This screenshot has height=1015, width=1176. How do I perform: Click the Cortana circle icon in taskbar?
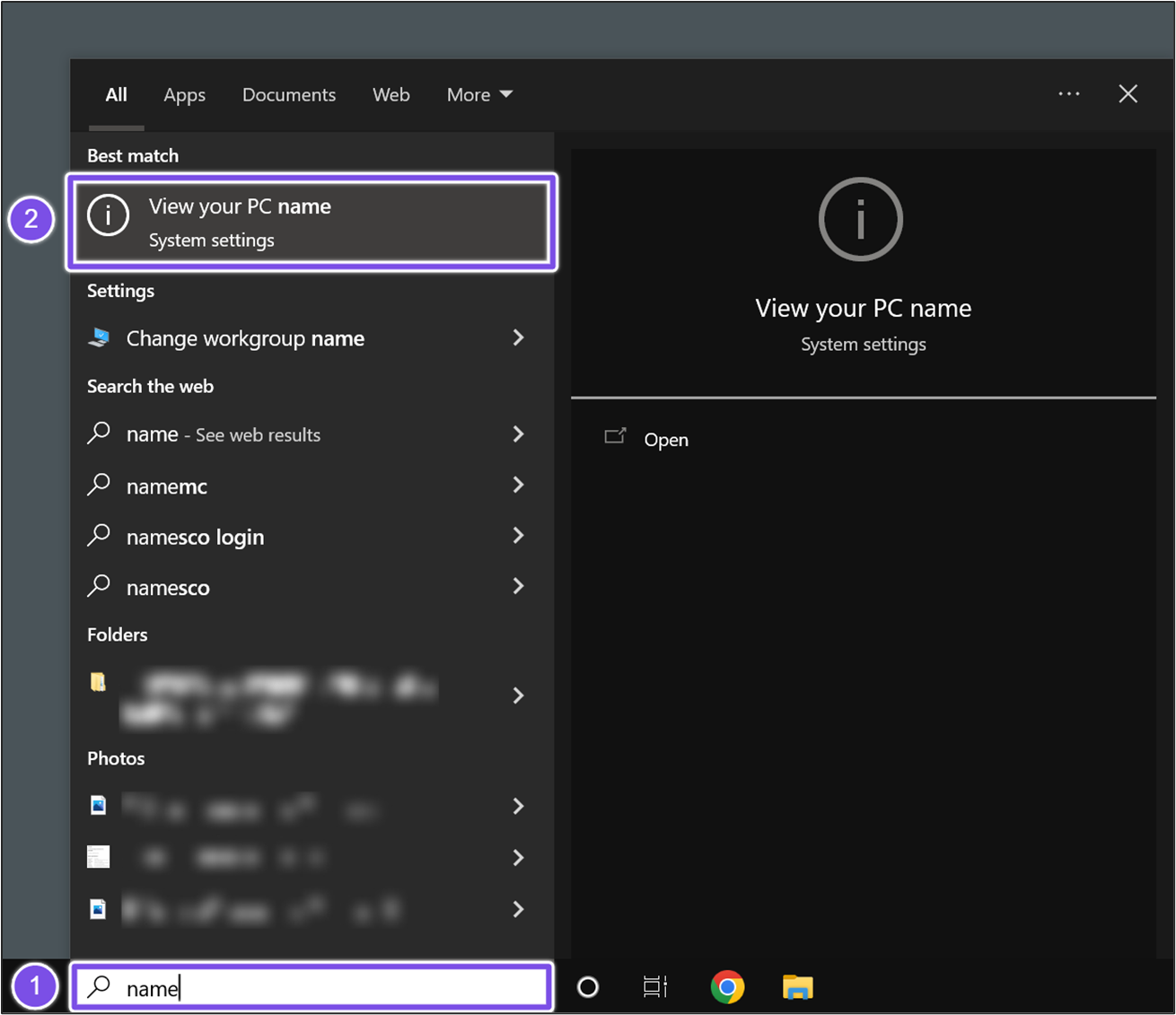click(588, 987)
